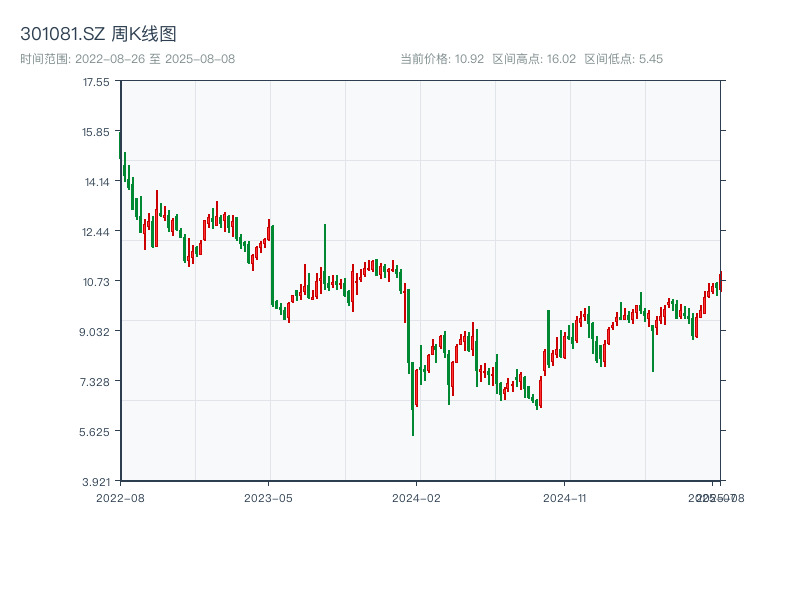
Task: Select the 时间范围 date range text
Action: [x=127, y=59]
